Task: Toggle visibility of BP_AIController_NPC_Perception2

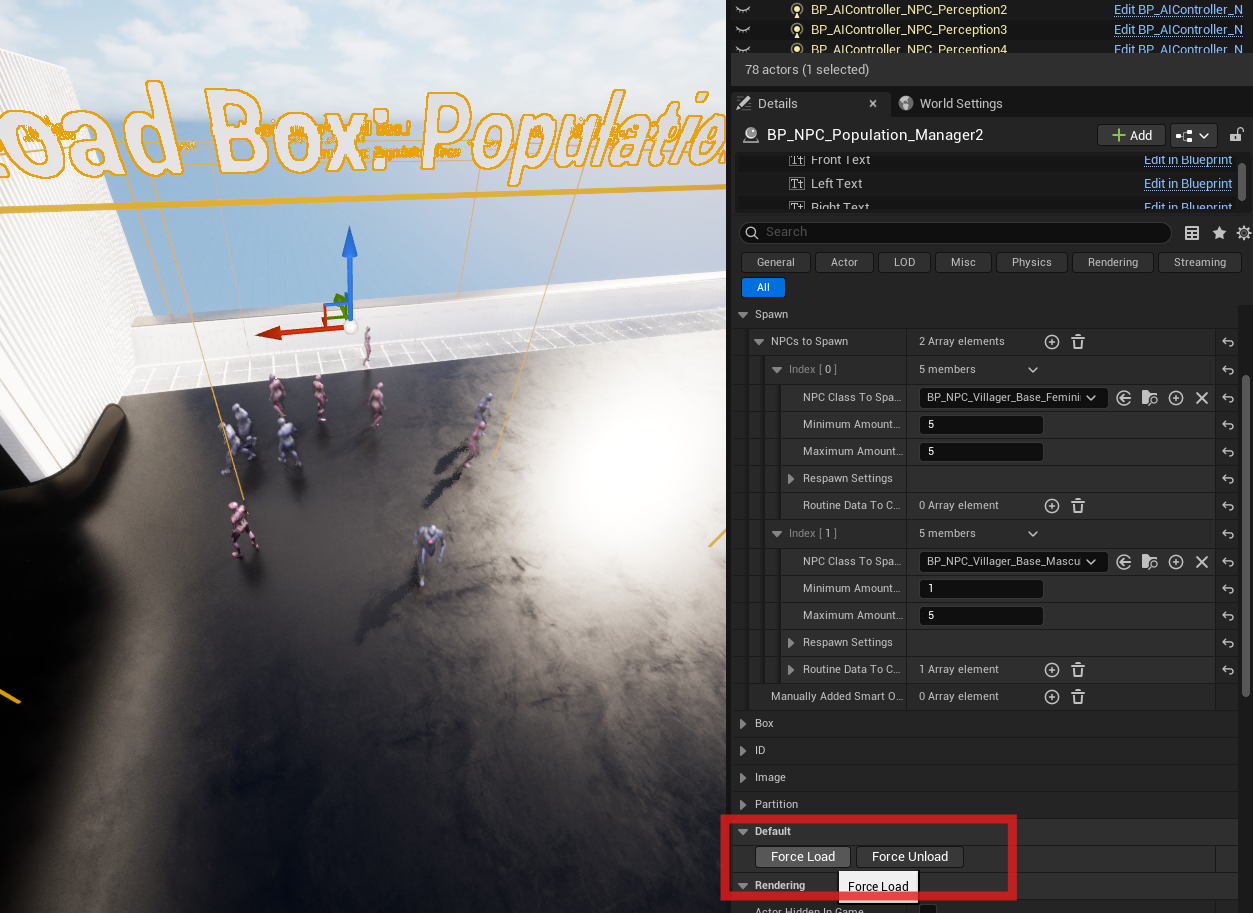Action: click(743, 10)
